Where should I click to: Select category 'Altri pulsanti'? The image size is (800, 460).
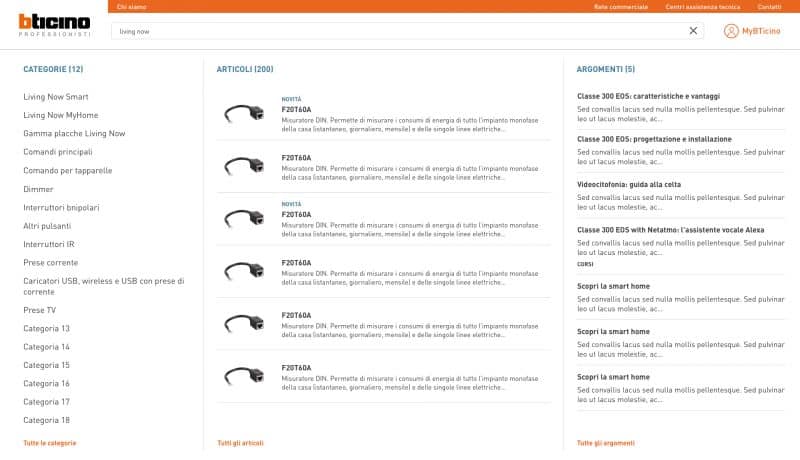47,226
